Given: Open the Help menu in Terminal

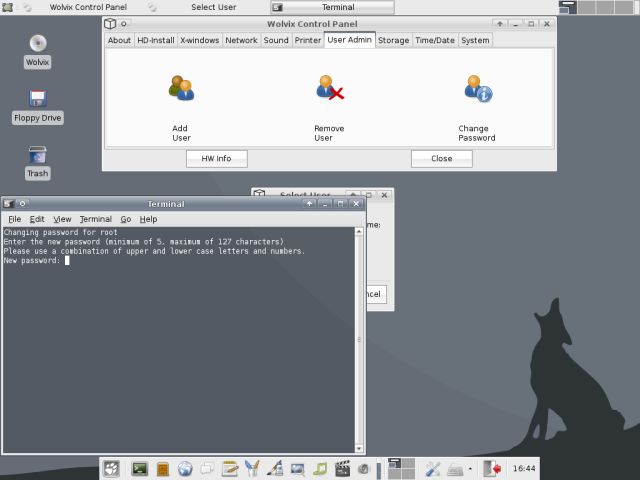Looking at the screenshot, I should 148,219.
